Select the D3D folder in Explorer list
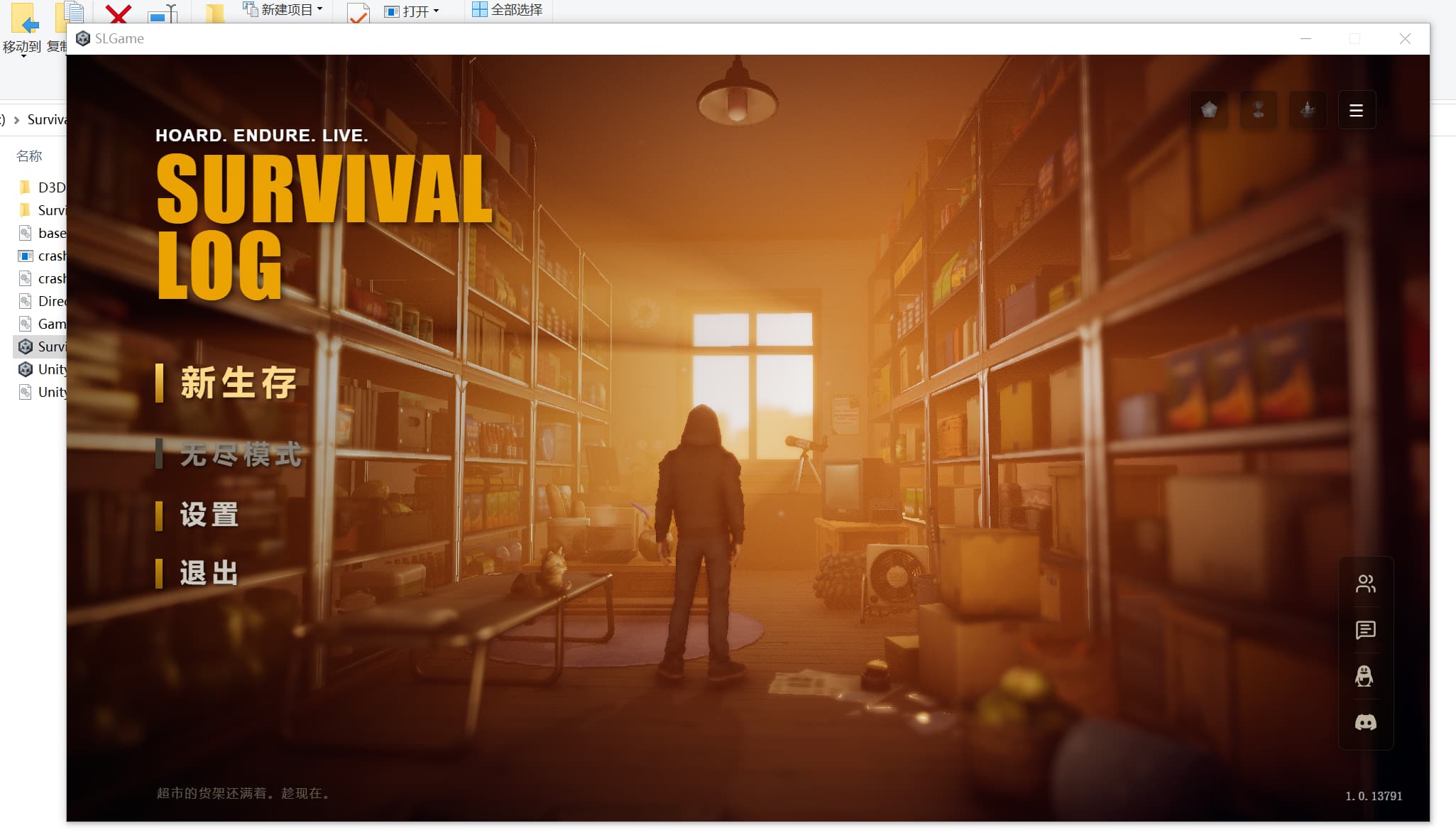 [x=42, y=187]
